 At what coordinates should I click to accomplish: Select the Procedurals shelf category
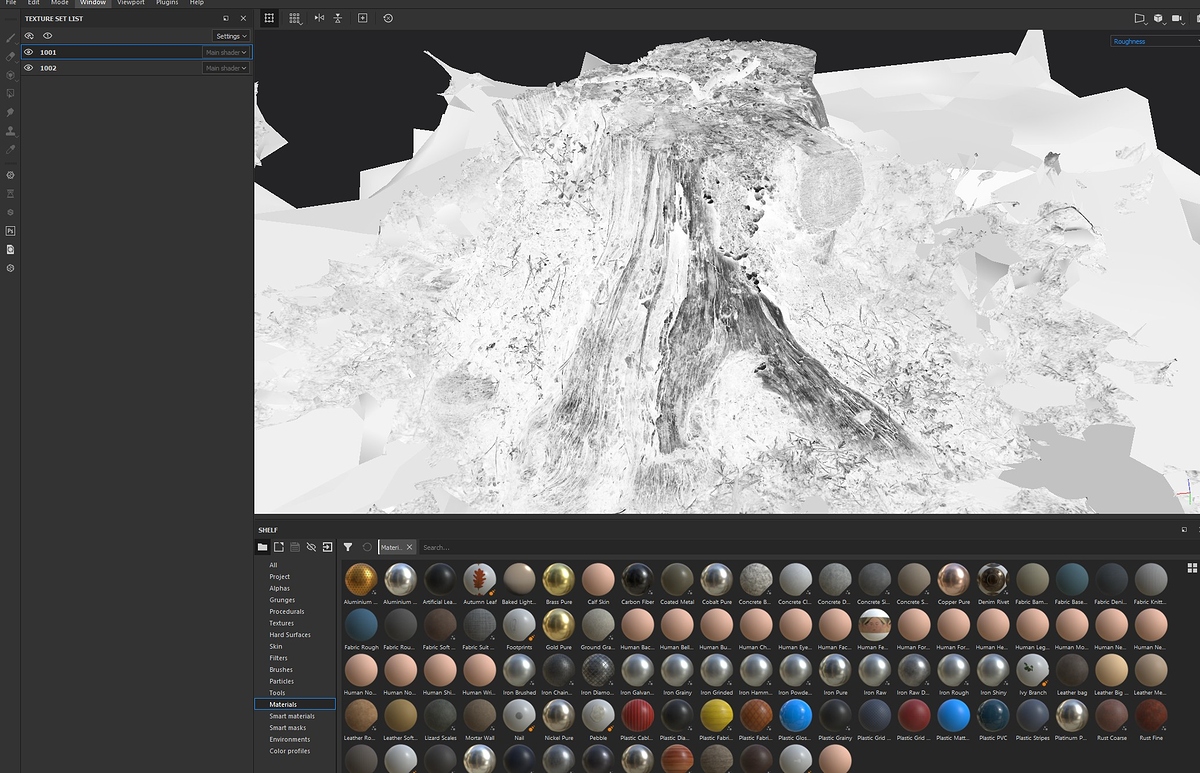coord(286,612)
